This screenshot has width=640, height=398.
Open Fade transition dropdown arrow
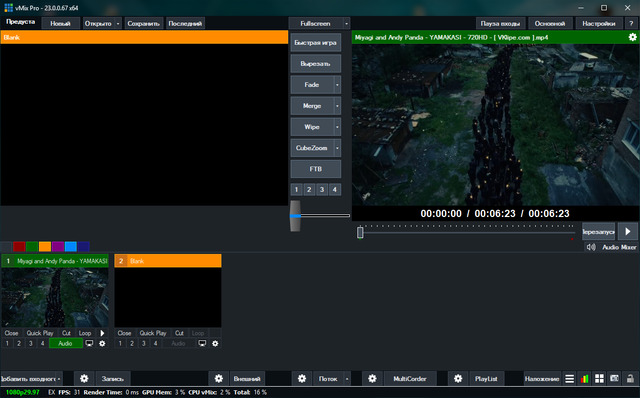tap(337, 85)
